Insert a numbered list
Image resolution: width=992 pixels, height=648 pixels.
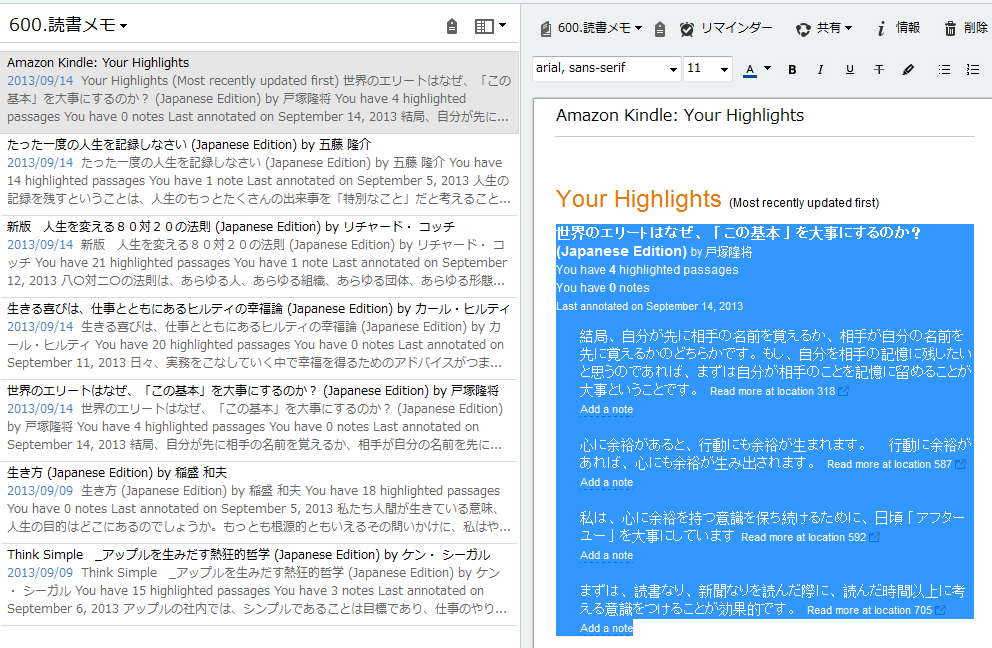(973, 70)
